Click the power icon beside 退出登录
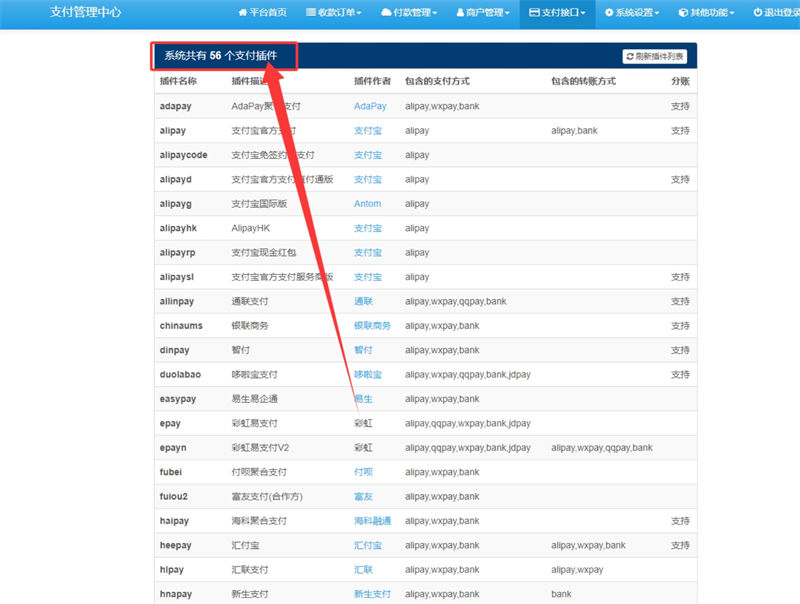The height and width of the screenshot is (604, 800). click(756, 13)
